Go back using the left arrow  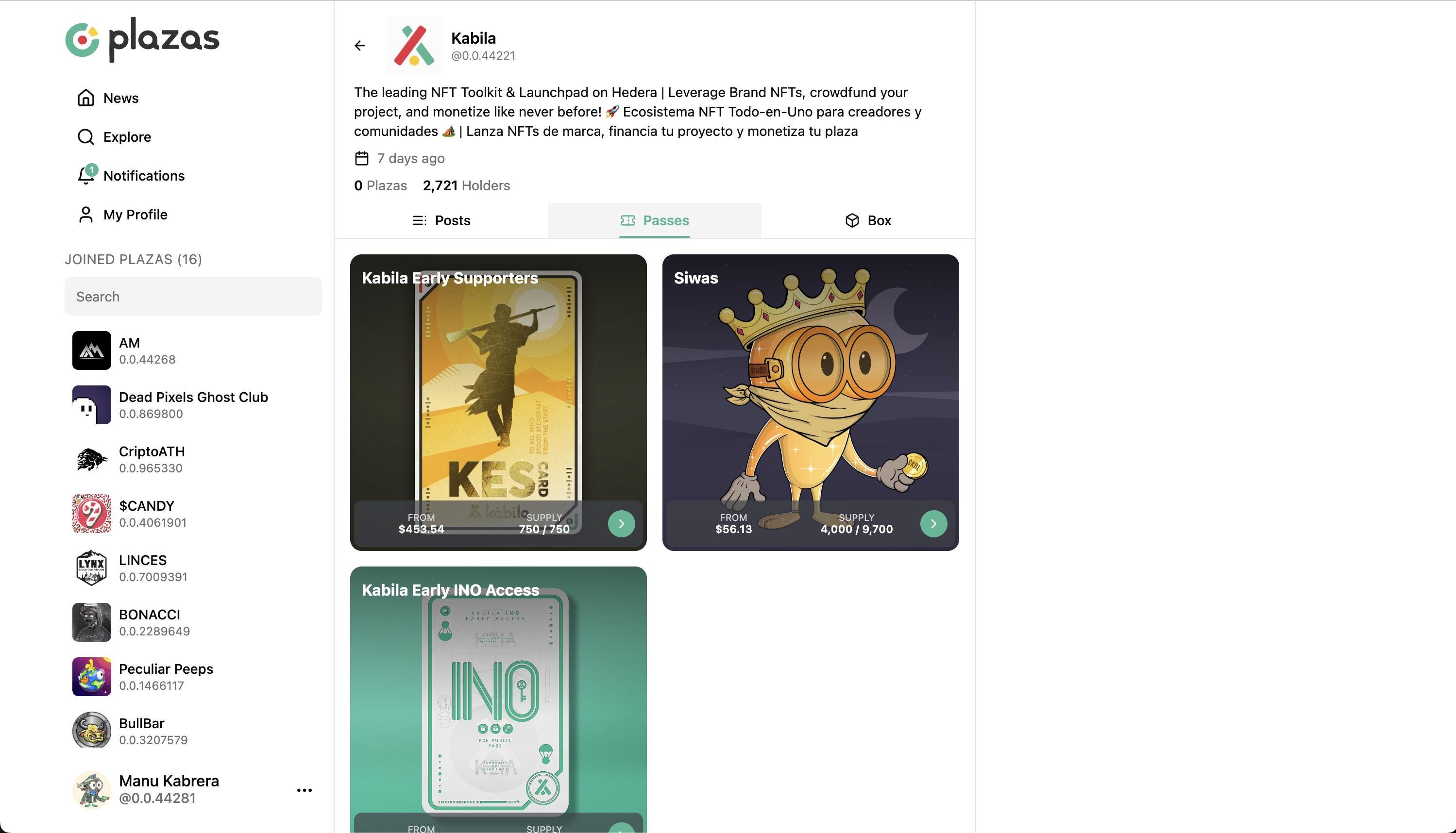359,45
